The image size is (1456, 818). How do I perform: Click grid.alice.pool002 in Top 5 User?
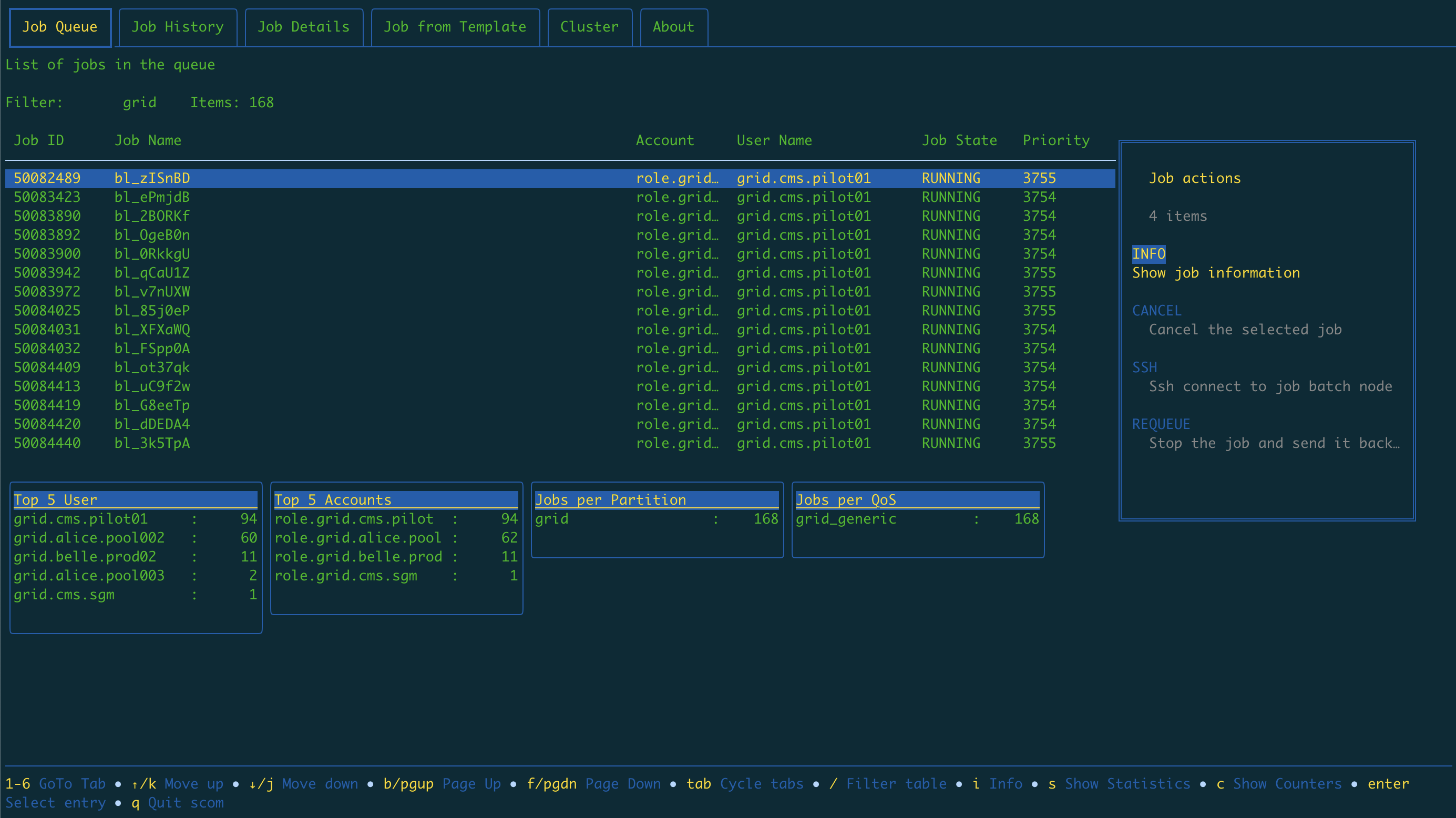point(89,538)
